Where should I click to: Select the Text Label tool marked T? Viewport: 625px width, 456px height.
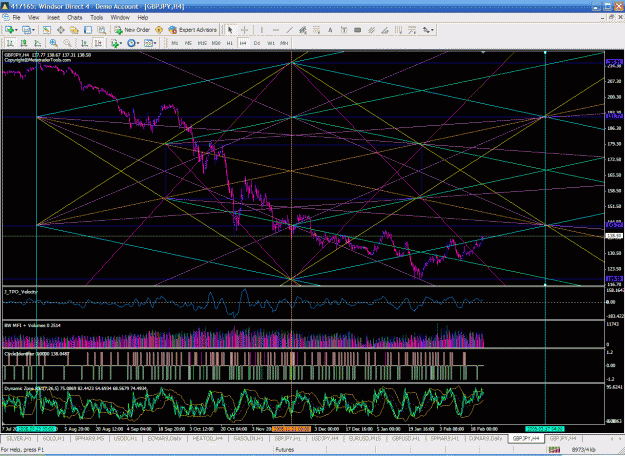[x=344, y=30]
